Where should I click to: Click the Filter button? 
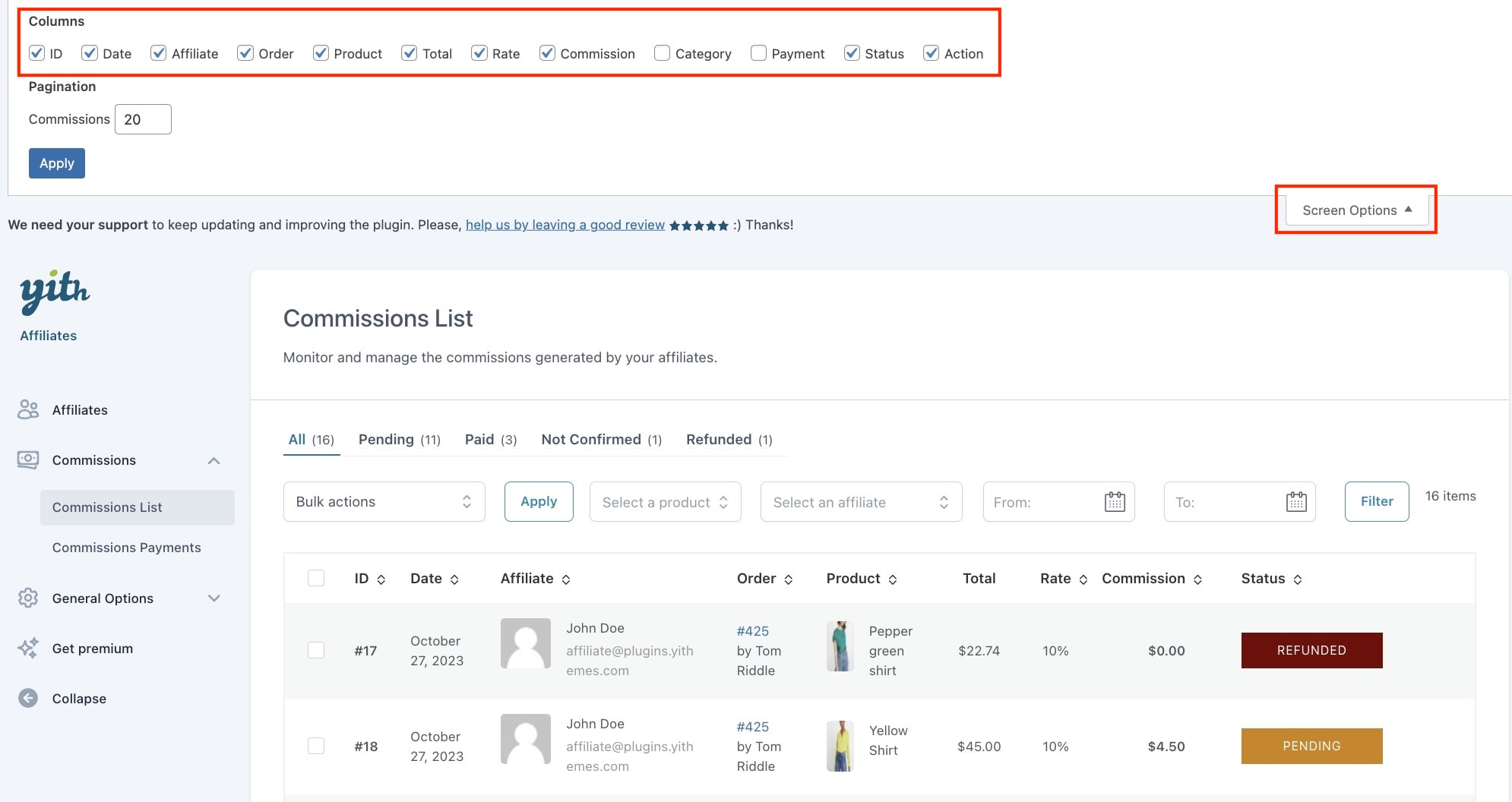[x=1376, y=501]
